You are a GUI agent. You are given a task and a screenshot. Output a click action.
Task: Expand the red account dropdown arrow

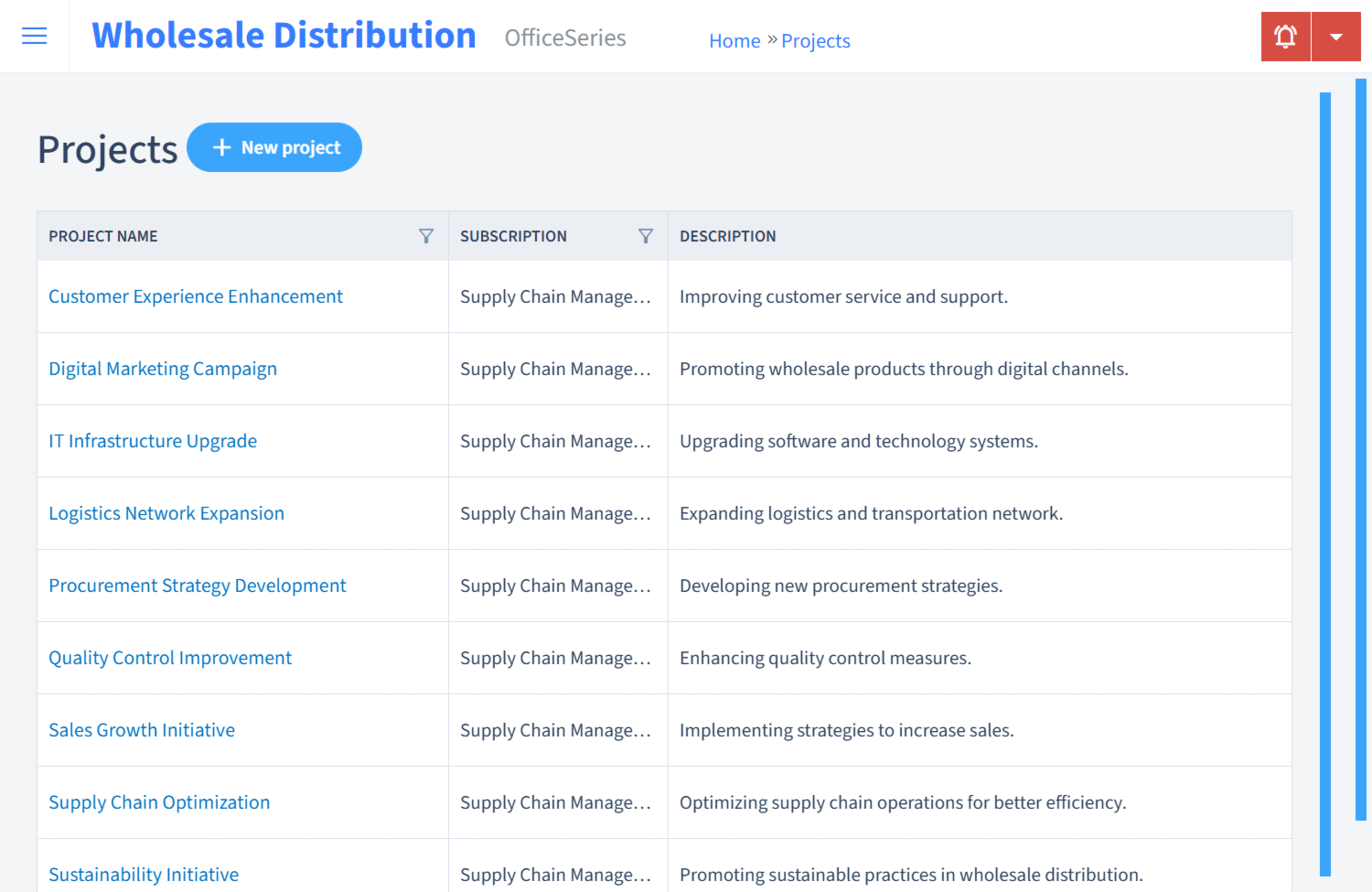coord(1336,36)
